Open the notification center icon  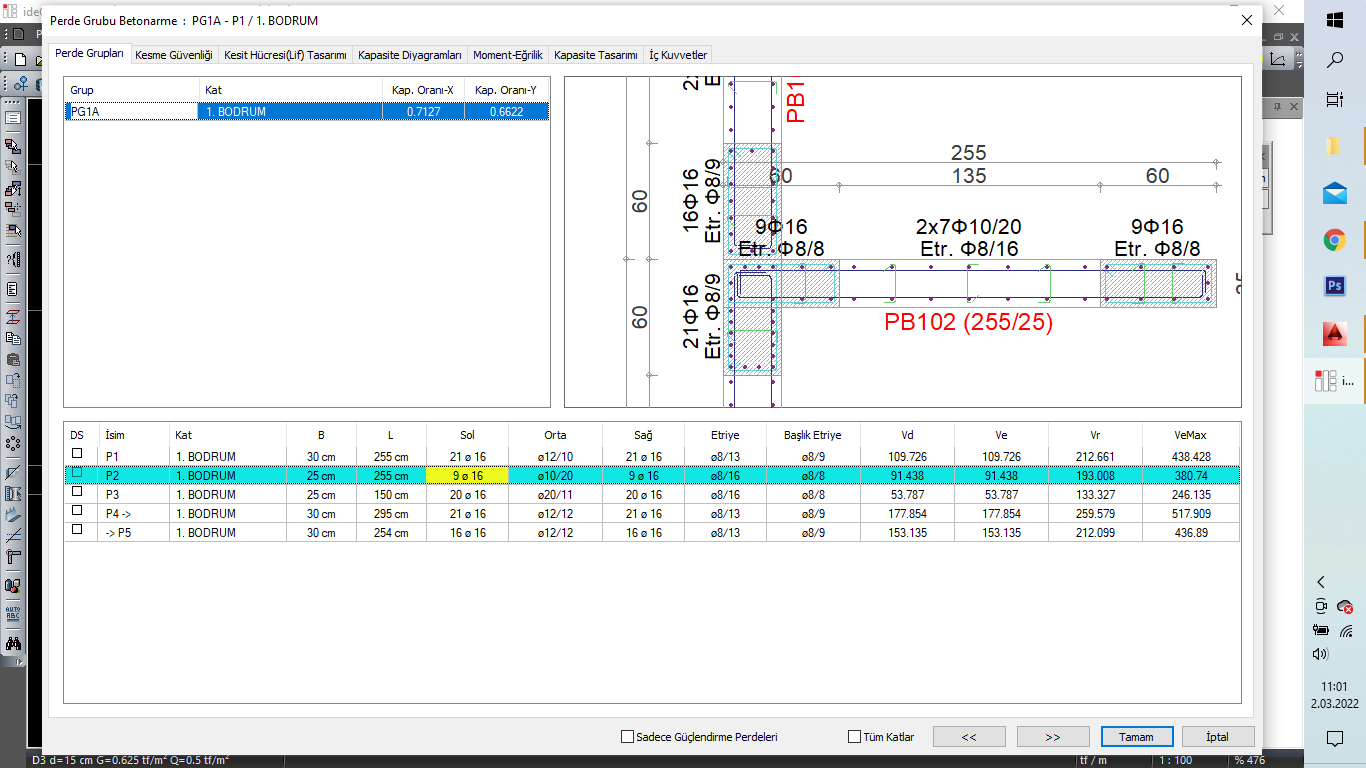coord(1334,739)
